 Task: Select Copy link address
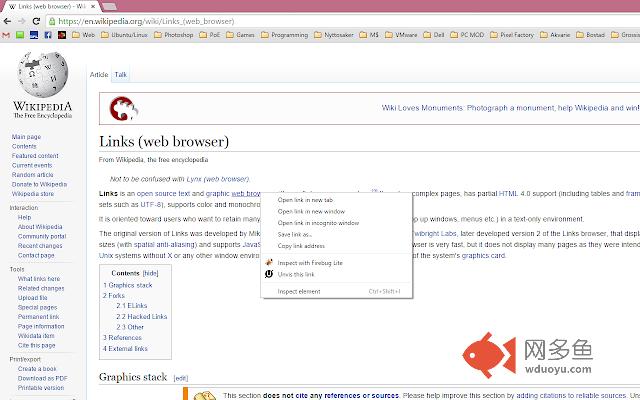pos(336,246)
